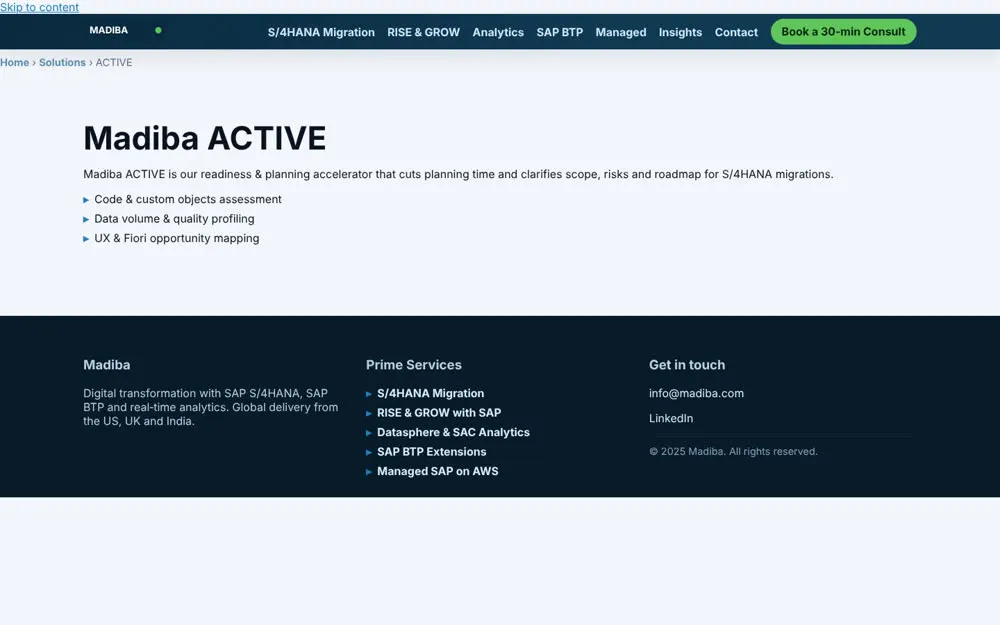Click the Madiba footer heading

[107, 365]
